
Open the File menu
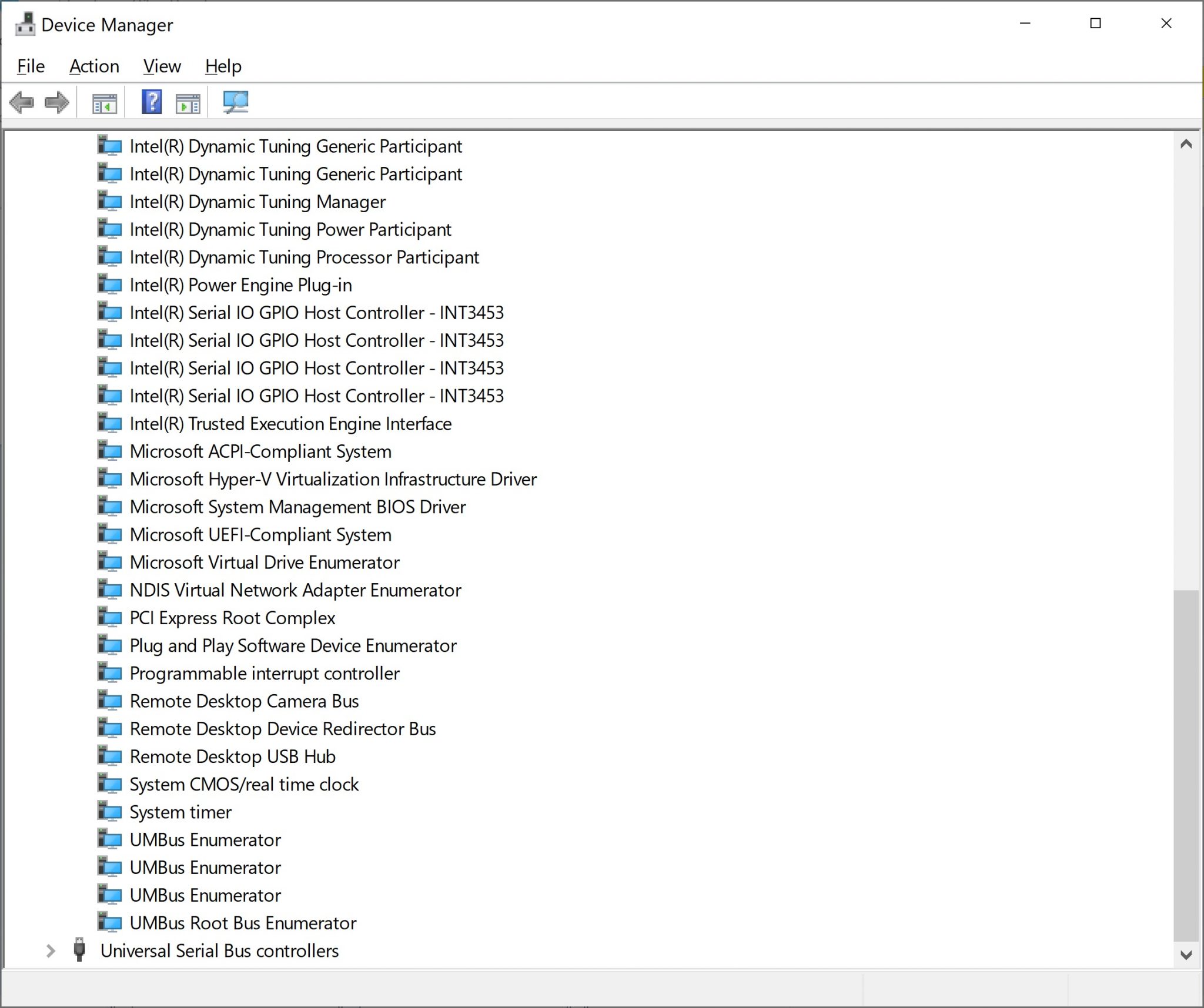[30, 66]
